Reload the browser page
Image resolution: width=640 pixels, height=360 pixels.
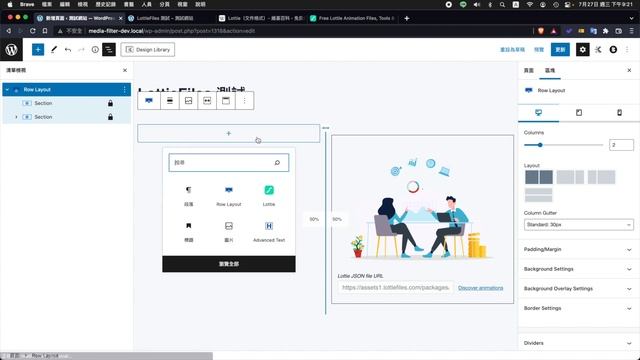pos(32,31)
